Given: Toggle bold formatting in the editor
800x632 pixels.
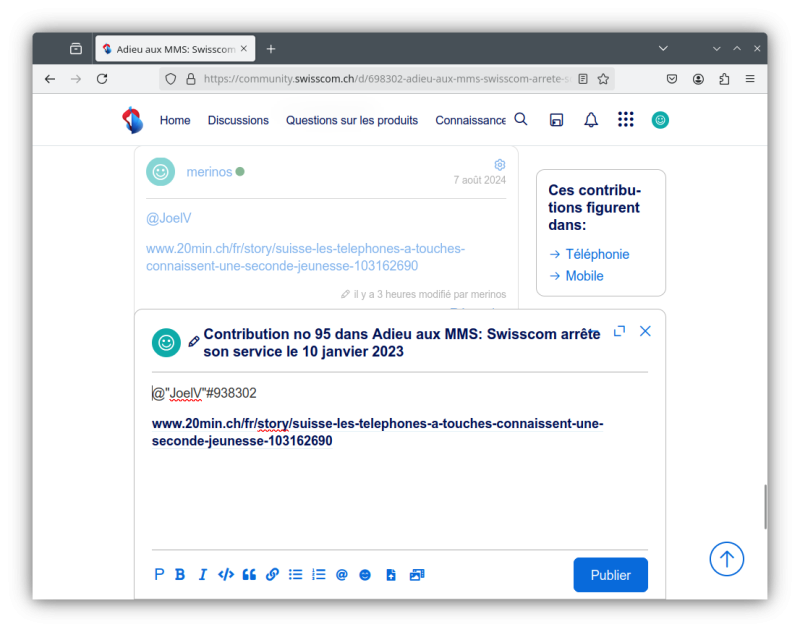Looking at the screenshot, I should 180,575.
